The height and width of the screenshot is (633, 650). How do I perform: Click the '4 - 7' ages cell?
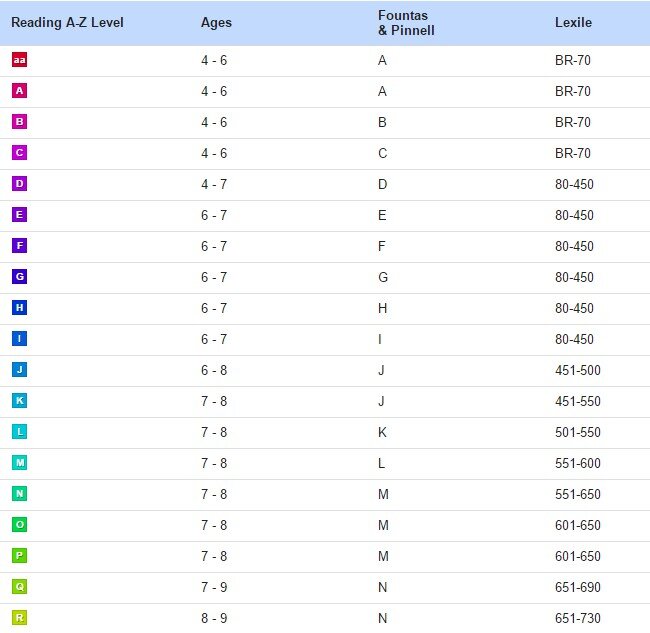pyautogui.click(x=214, y=184)
